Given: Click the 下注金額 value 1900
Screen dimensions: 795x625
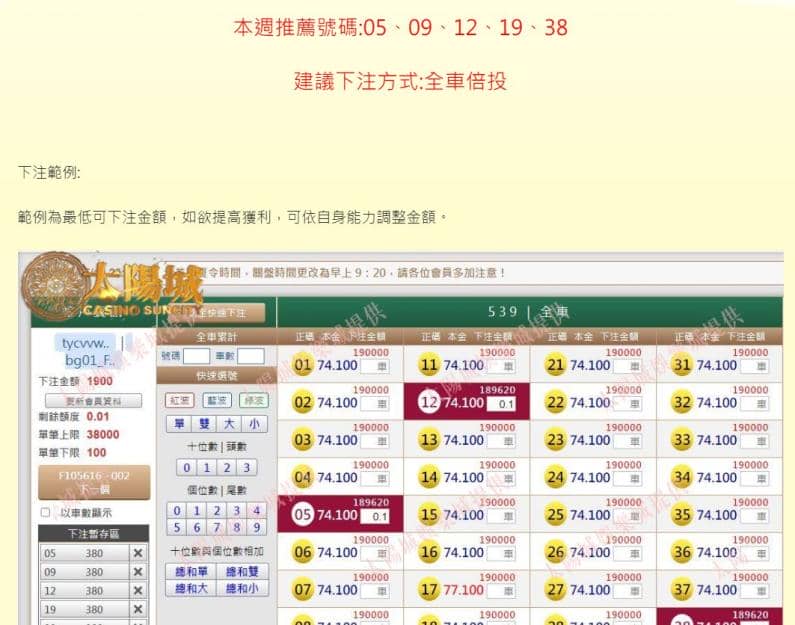Looking at the screenshot, I should [x=99, y=381].
